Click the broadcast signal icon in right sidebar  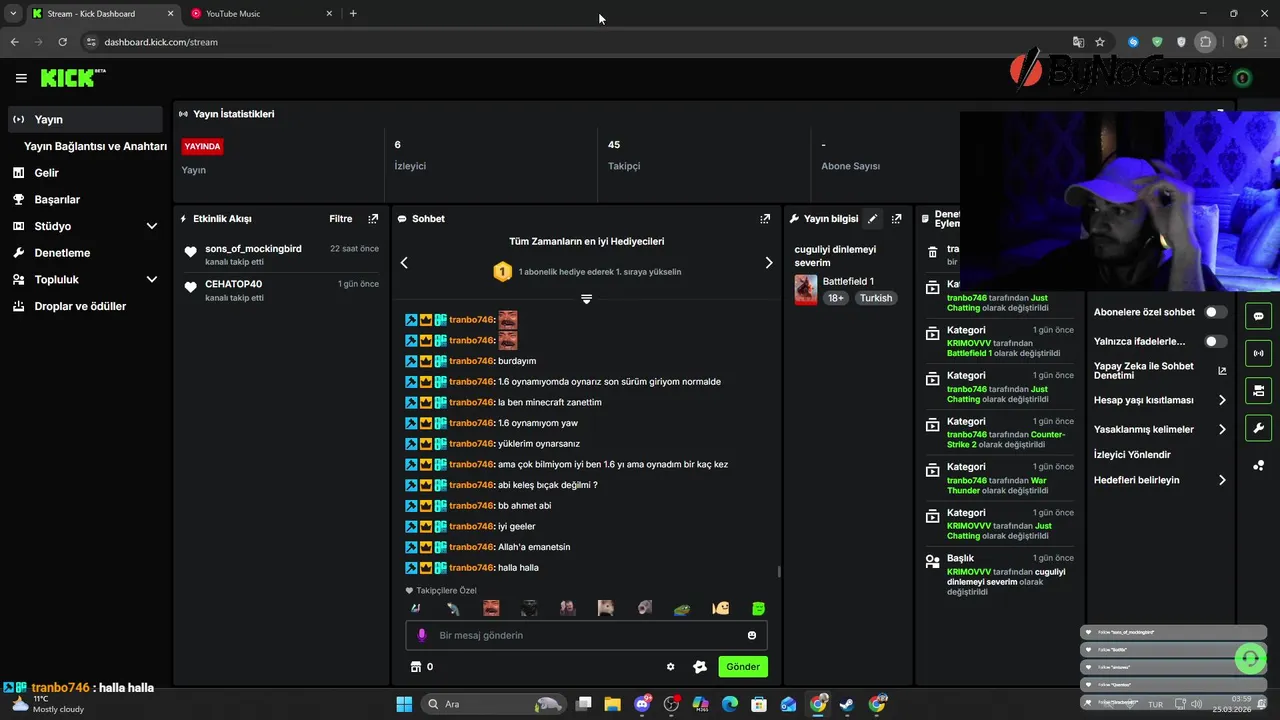pyautogui.click(x=1258, y=353)
